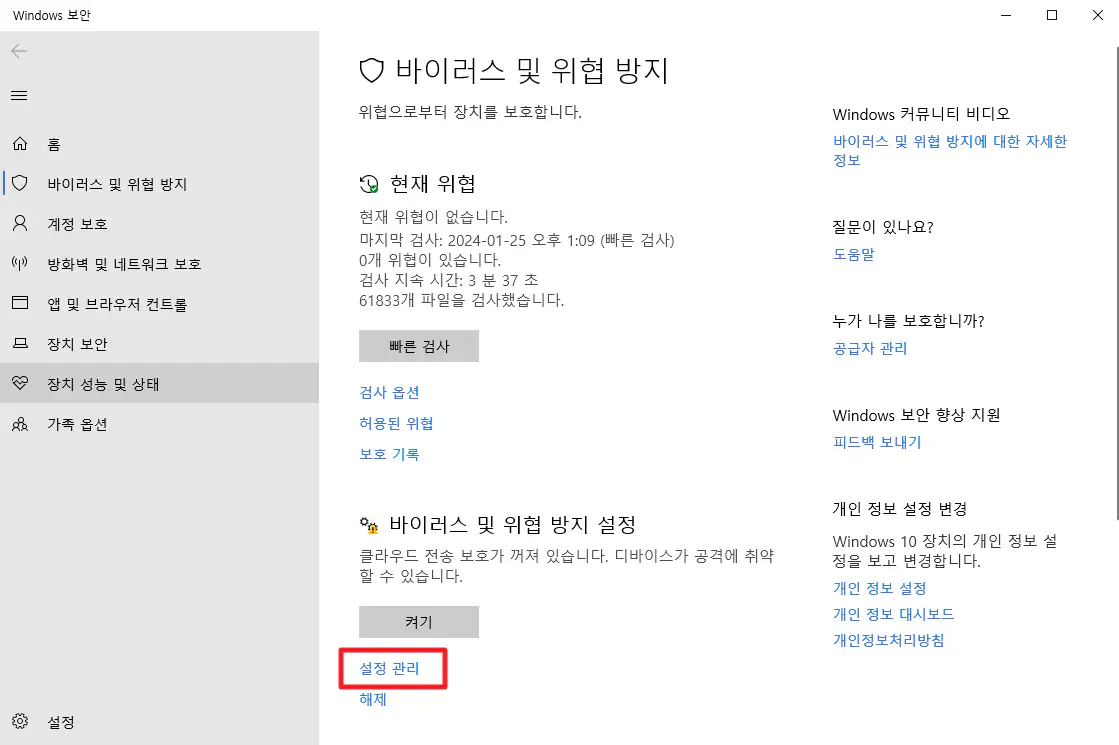Click the back arrow icon
Viewport: 1119px width, 745px height.
(19, 51)
